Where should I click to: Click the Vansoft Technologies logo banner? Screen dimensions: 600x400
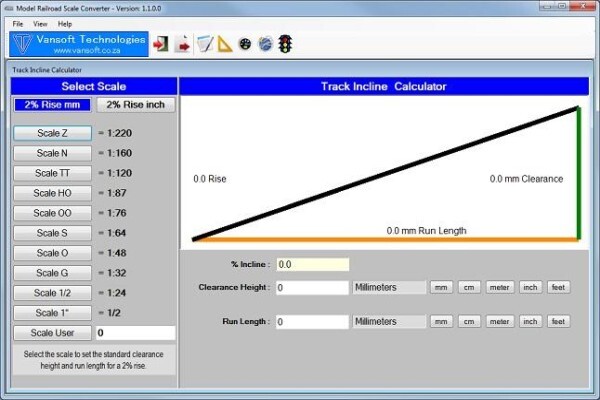click(79, 44)
